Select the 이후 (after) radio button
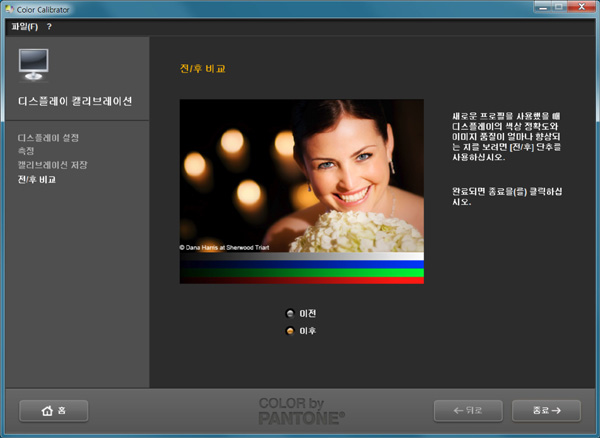The height and width of the screenshot is (438, 600). [x=291, y=331]
